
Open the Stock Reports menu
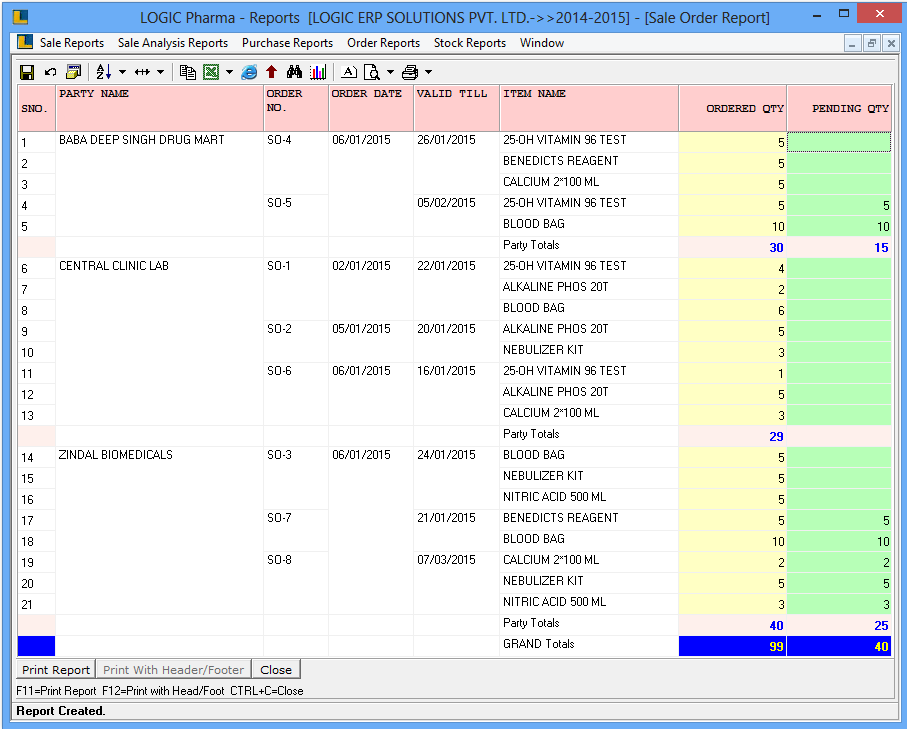pyautogui.click(x=470, y=43)
